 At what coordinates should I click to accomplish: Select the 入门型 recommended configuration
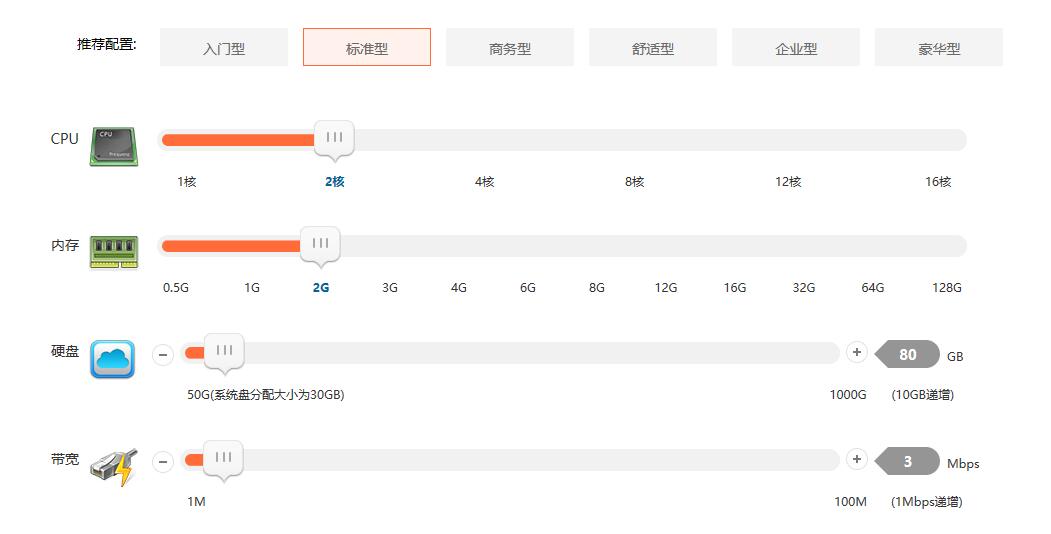[x=224, y=48]
